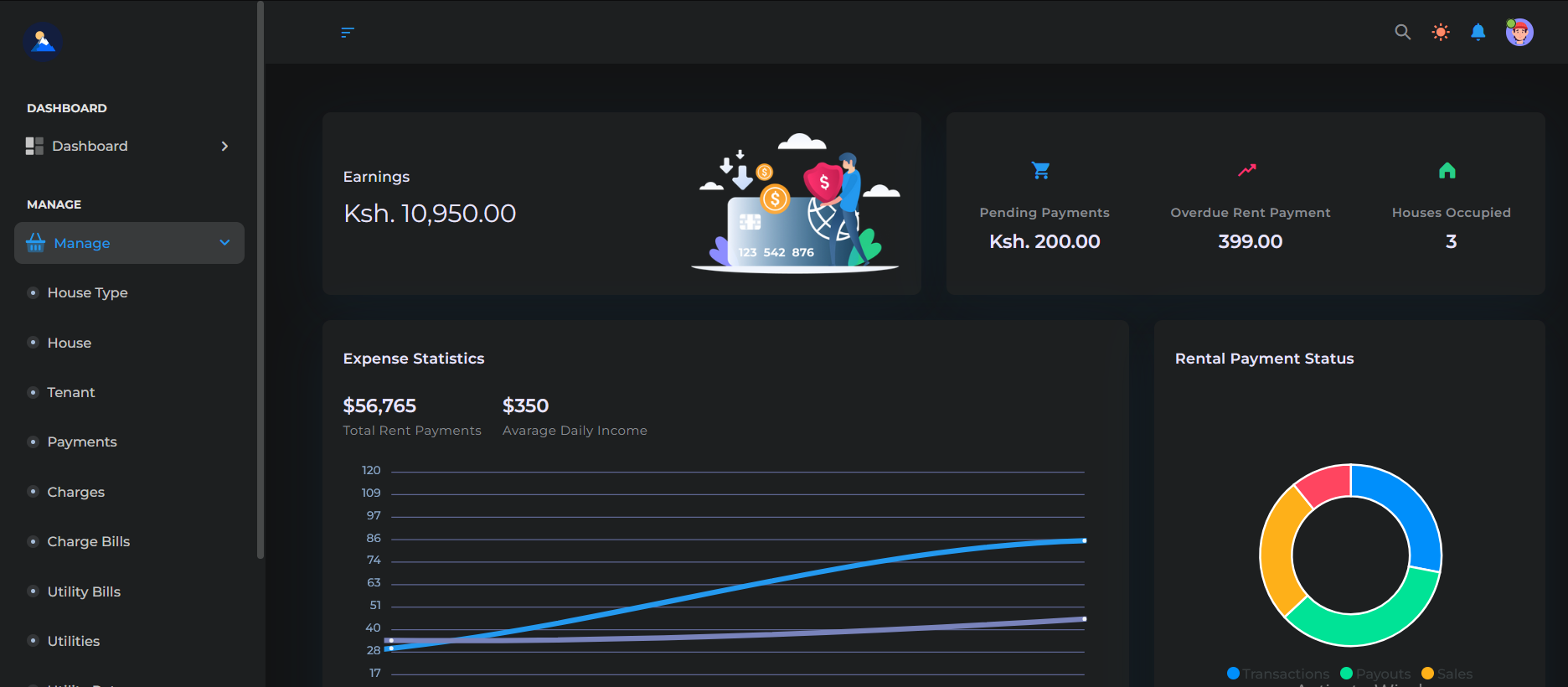Click the sidebar vertical scrollbar
This screenshot has width=1568, height=687.
coord(260,280)
